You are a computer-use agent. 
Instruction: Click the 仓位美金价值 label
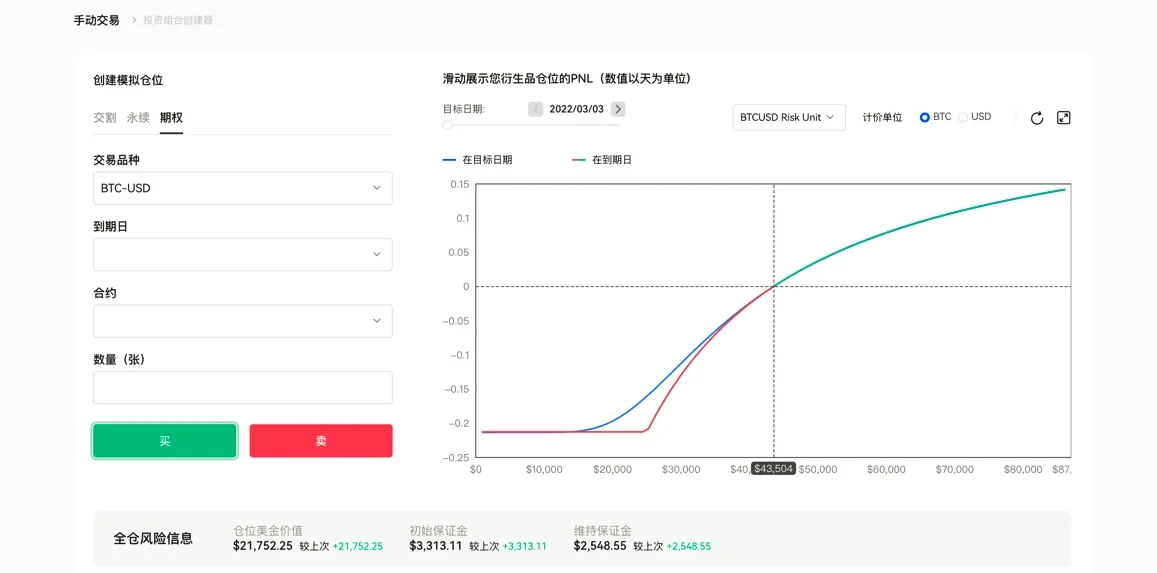pos(268,530)
